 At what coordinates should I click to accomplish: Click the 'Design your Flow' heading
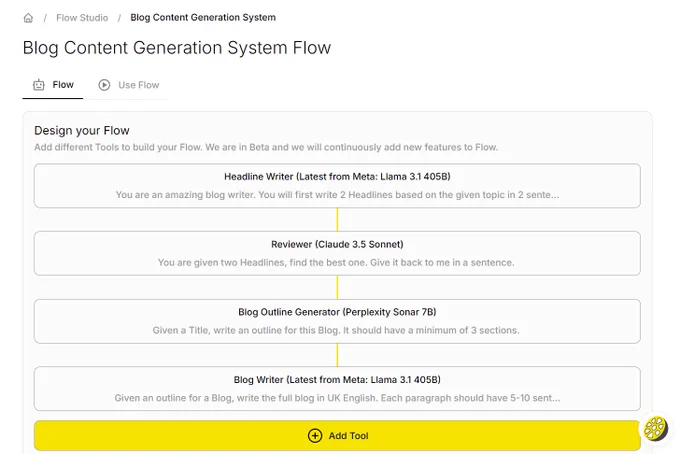(x=82, y=131)
